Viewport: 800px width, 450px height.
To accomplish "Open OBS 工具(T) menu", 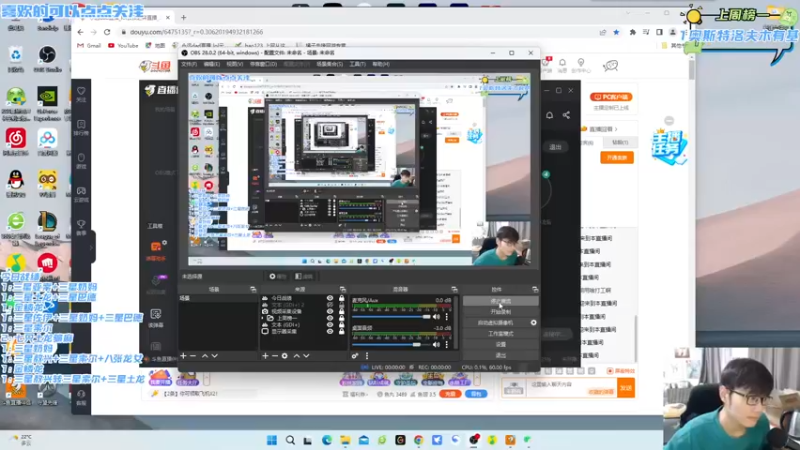I will tap(358, 64).
